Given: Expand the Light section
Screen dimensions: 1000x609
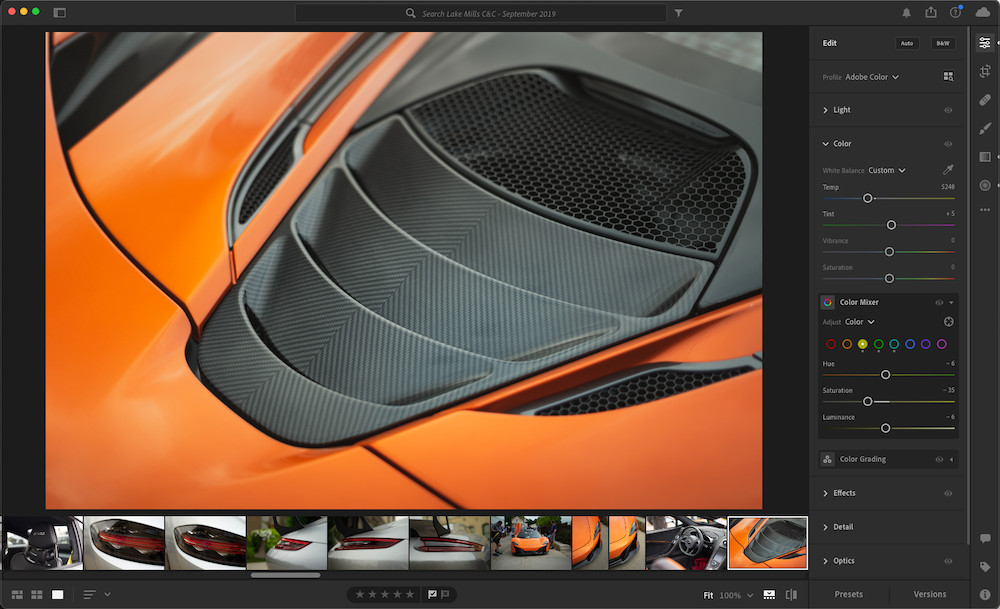Looking at the screenshot, I should (825, 110).
